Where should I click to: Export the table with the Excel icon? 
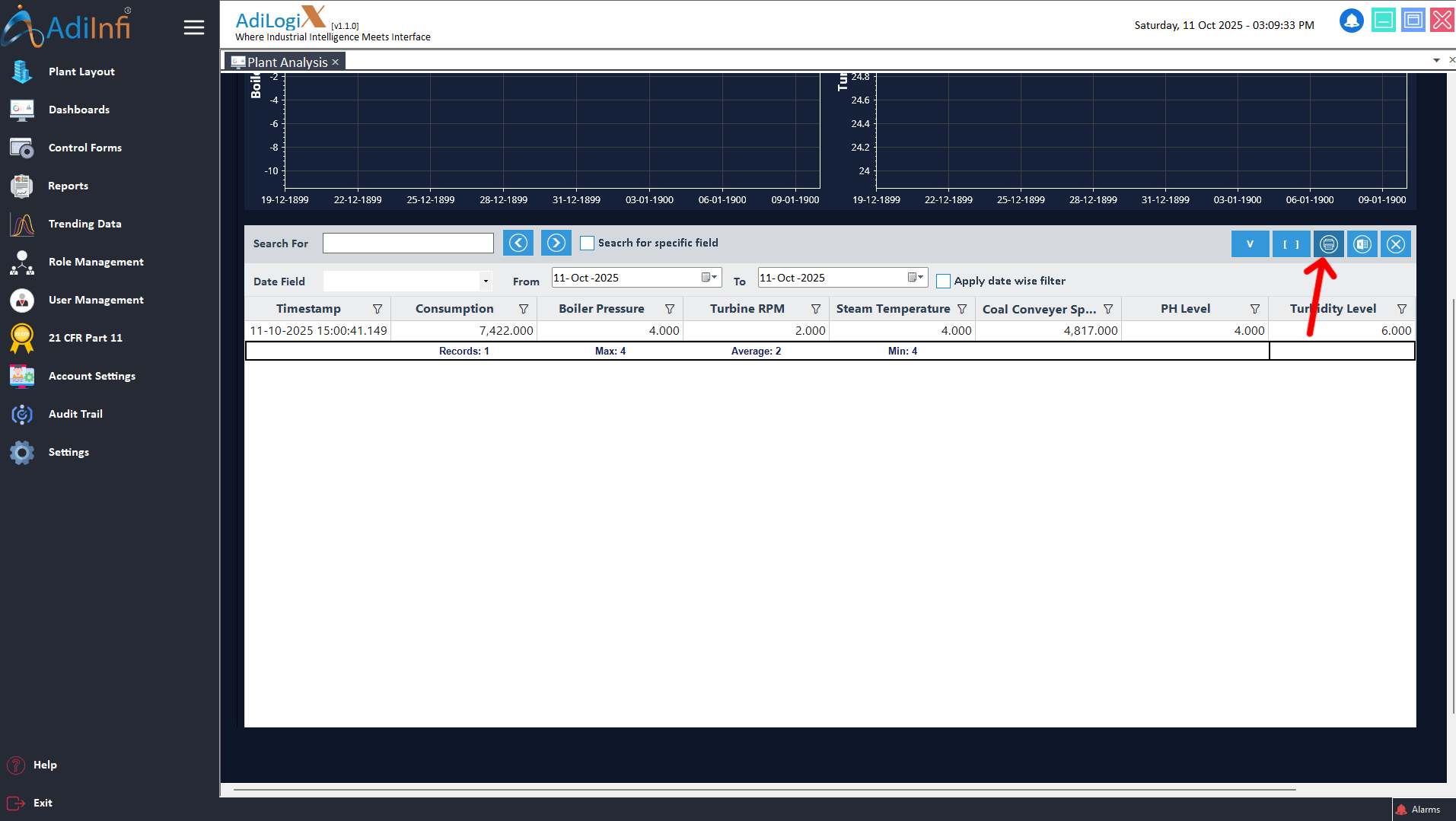[x=1362, y=244]
